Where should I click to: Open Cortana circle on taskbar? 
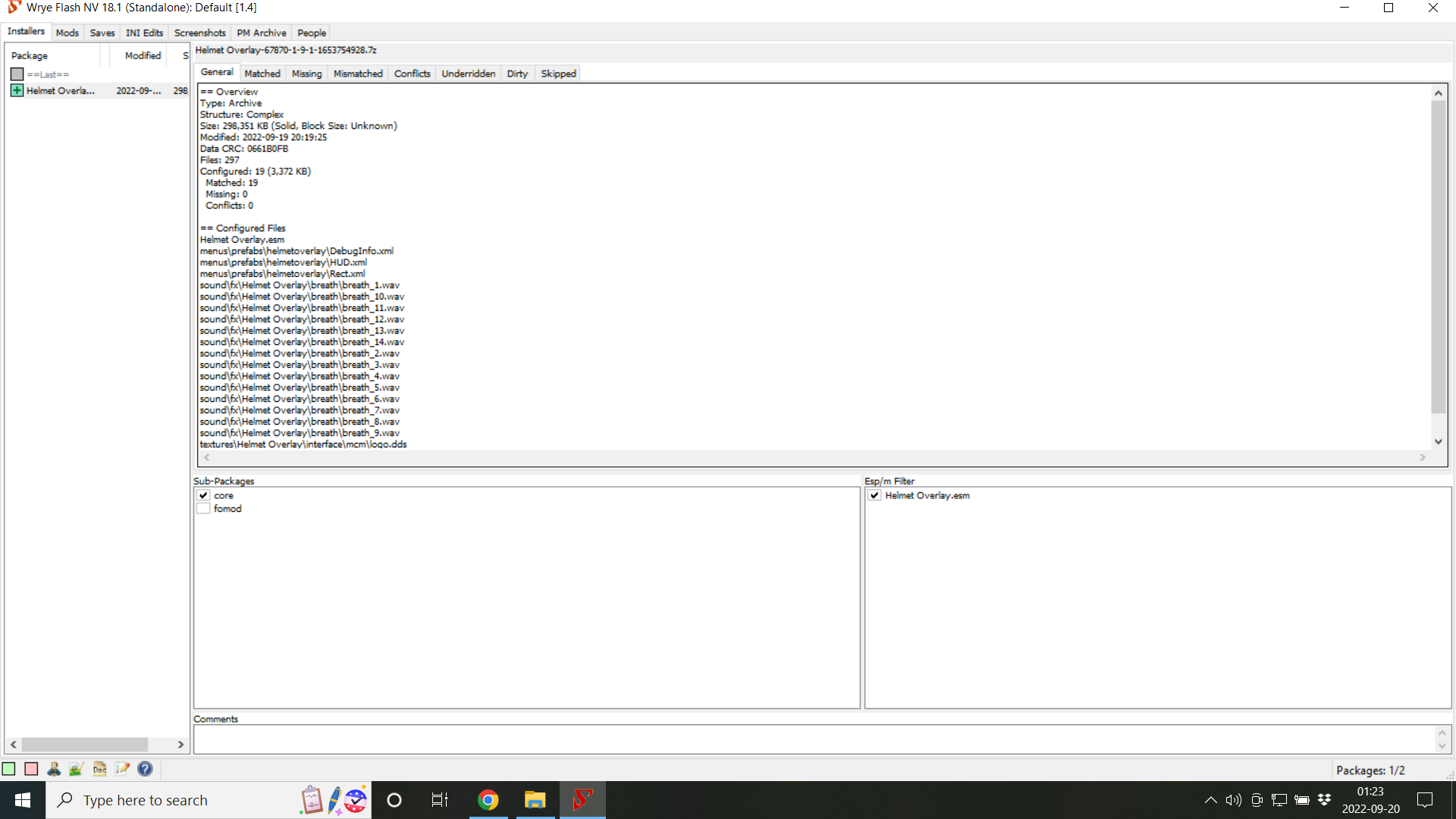[x=394, y=800]
